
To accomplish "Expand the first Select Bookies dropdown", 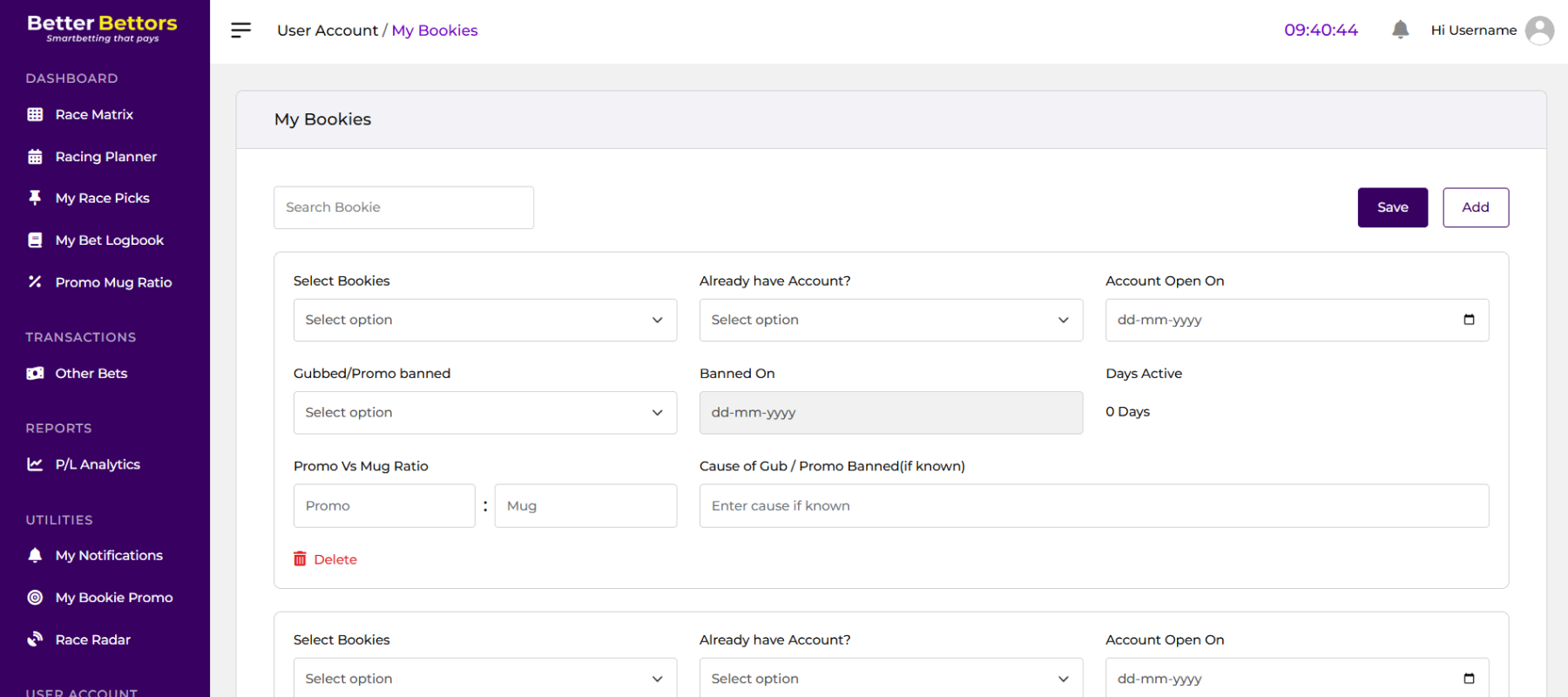I will (484, 320).
